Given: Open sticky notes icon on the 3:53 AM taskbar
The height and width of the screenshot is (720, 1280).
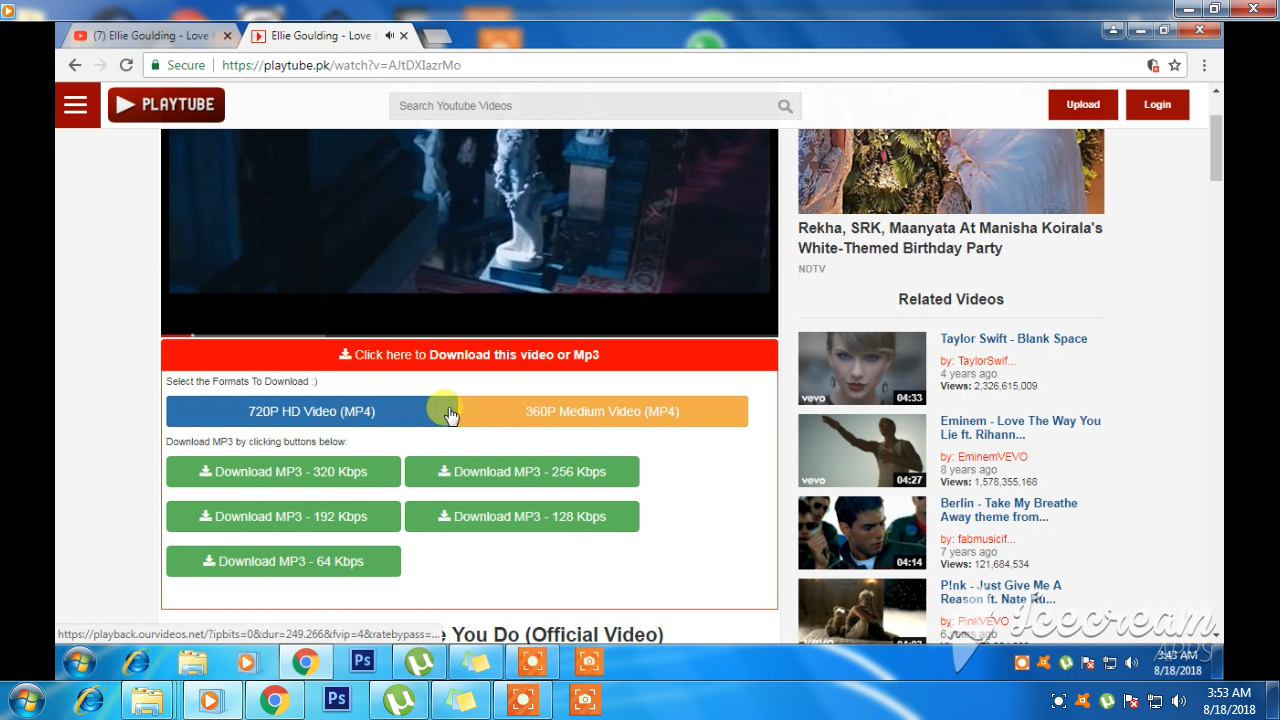Looking at the screenshot, I should tap(461, 700).
